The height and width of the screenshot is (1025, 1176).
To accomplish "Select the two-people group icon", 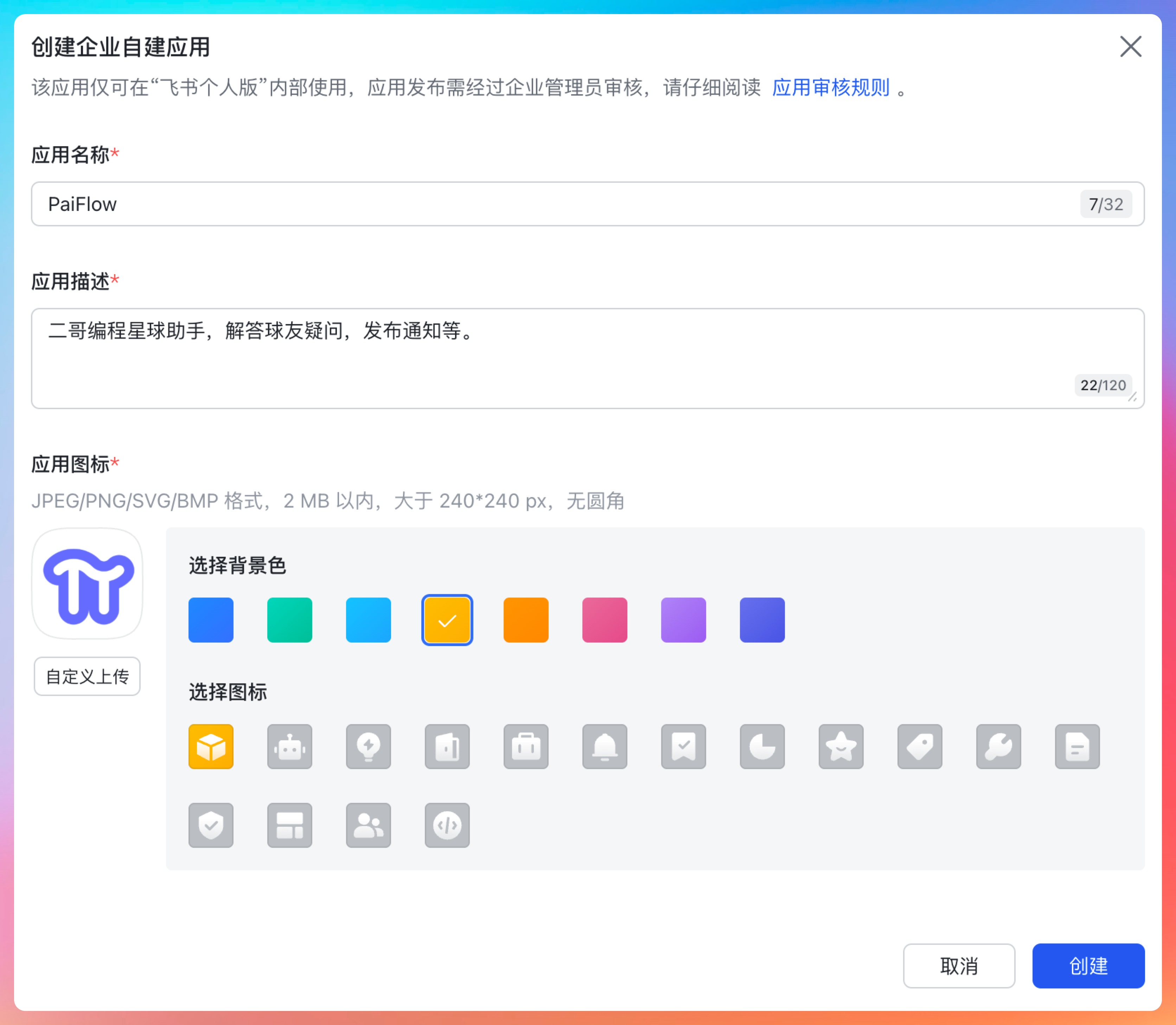I will pos(369,825).
